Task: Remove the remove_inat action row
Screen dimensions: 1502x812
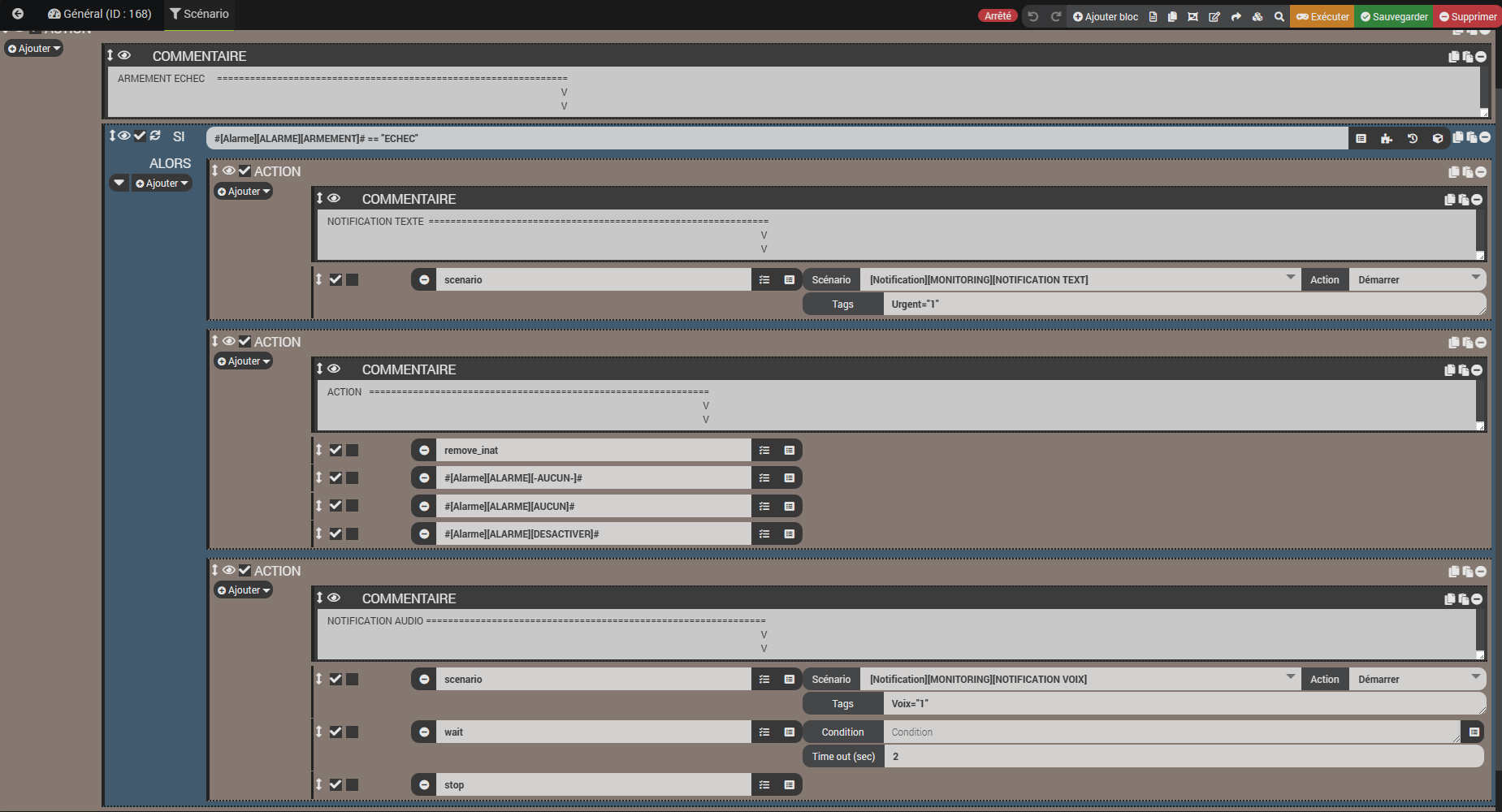Action: pos(424,450)
